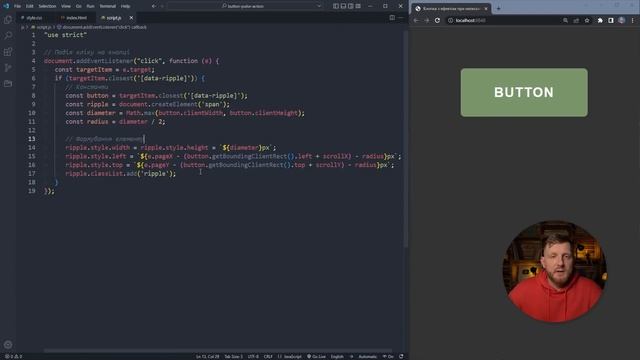
Task: Change the UTF-8 encoding status item
Action: [253, 357]
